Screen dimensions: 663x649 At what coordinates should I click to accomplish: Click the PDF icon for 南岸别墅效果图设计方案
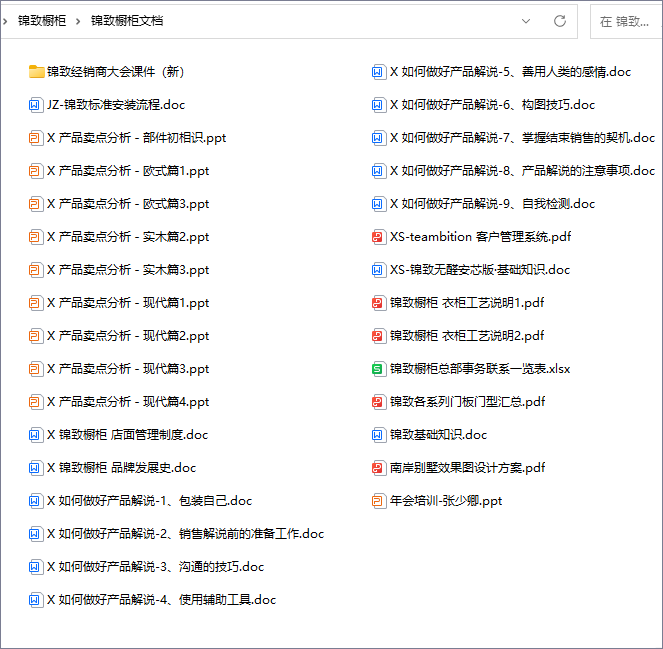378,468
